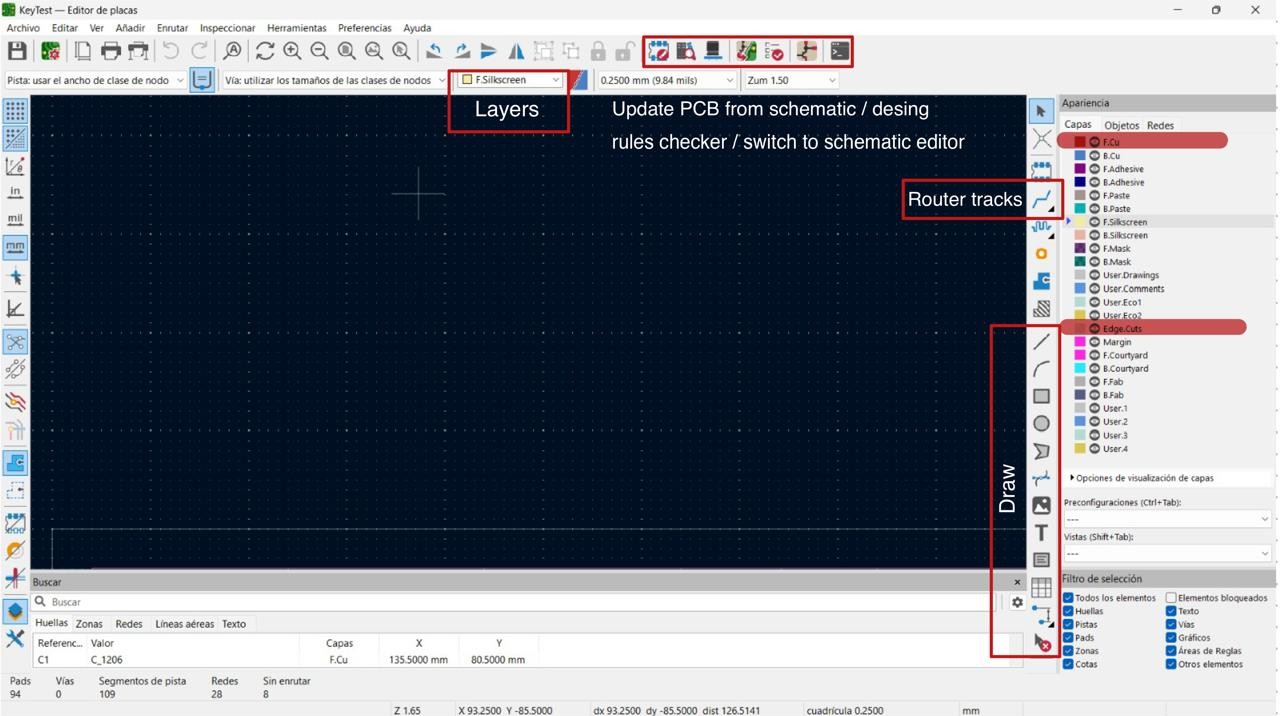Toggle grid display in left toolbar

tap(15, 111)
